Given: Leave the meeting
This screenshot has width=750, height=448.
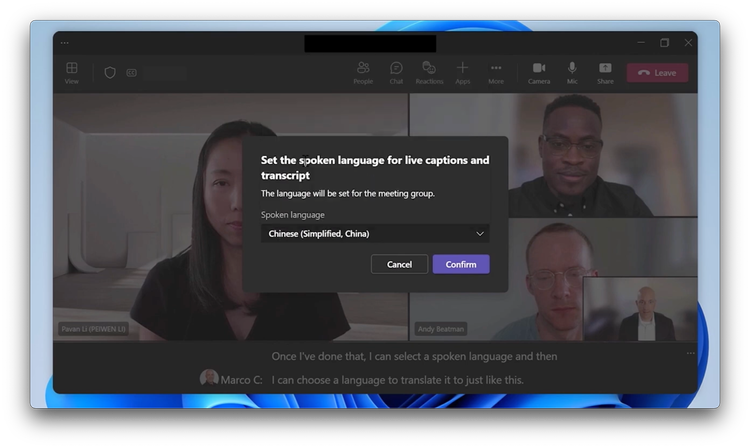Looking at the screenshot, I should pos(658,73).
